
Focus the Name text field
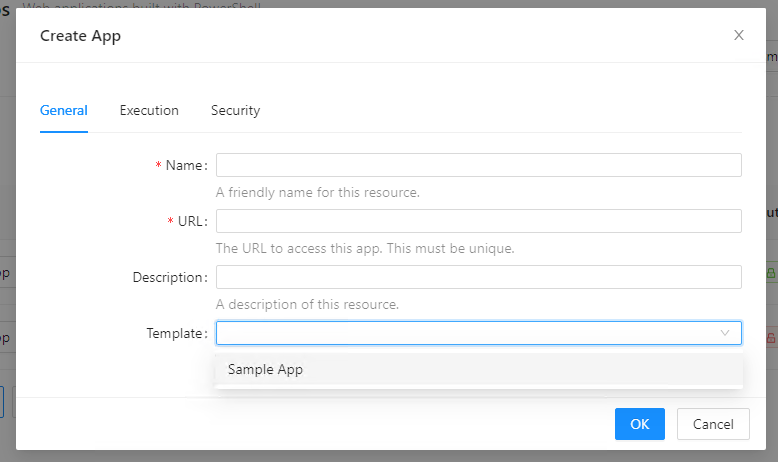[x=478, y=165]
